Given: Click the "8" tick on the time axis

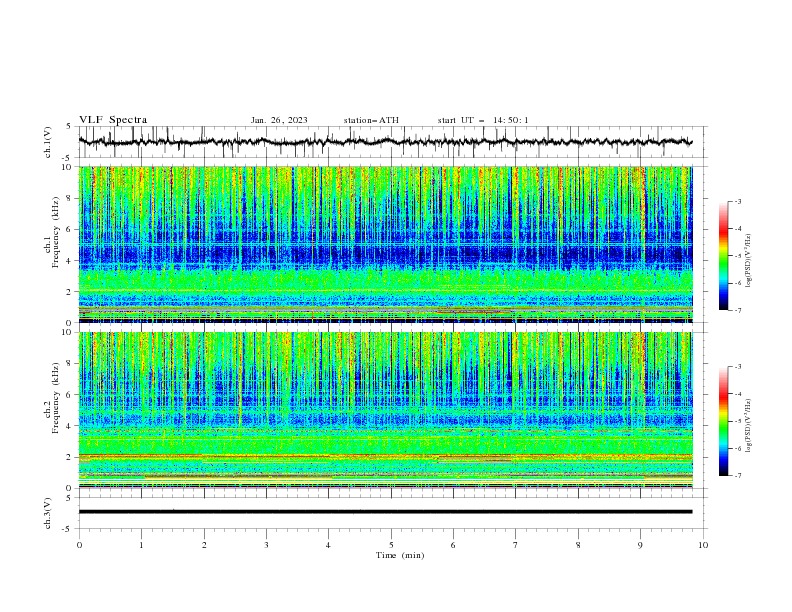Looking at the screenshot, I should pyautogui.click(x=578, y=545).
